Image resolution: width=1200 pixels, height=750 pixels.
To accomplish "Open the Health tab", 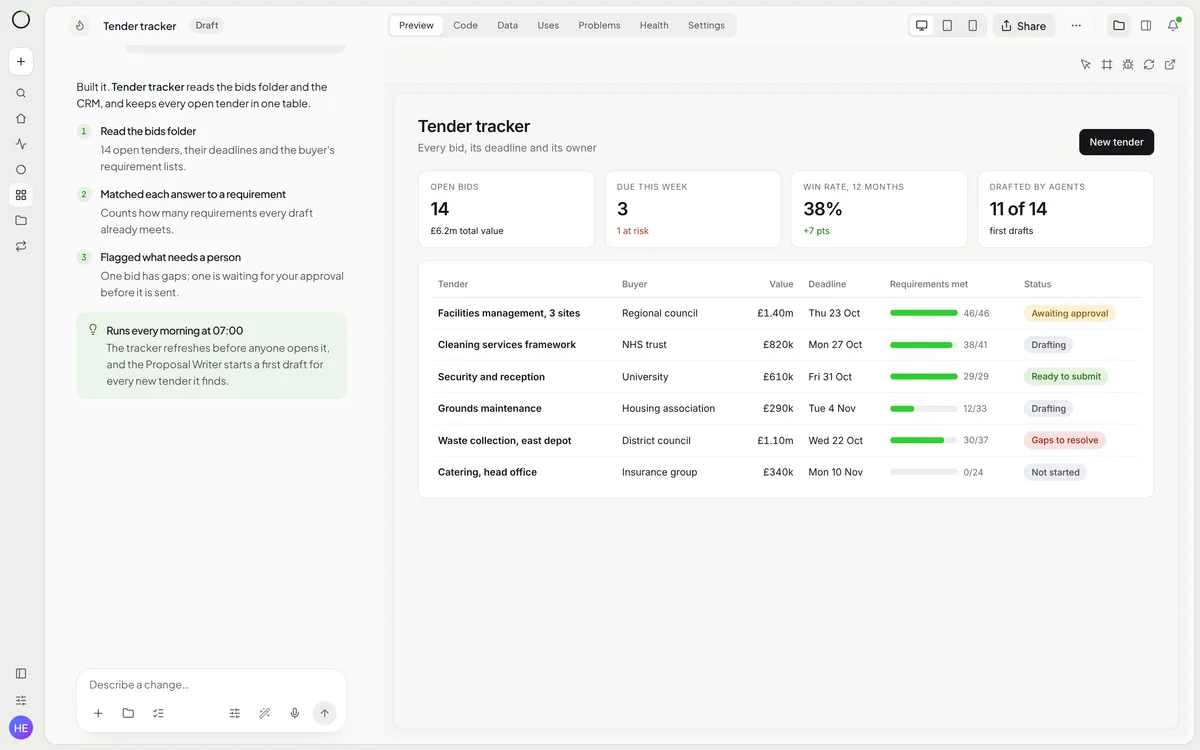I will [x=654, y=26].
